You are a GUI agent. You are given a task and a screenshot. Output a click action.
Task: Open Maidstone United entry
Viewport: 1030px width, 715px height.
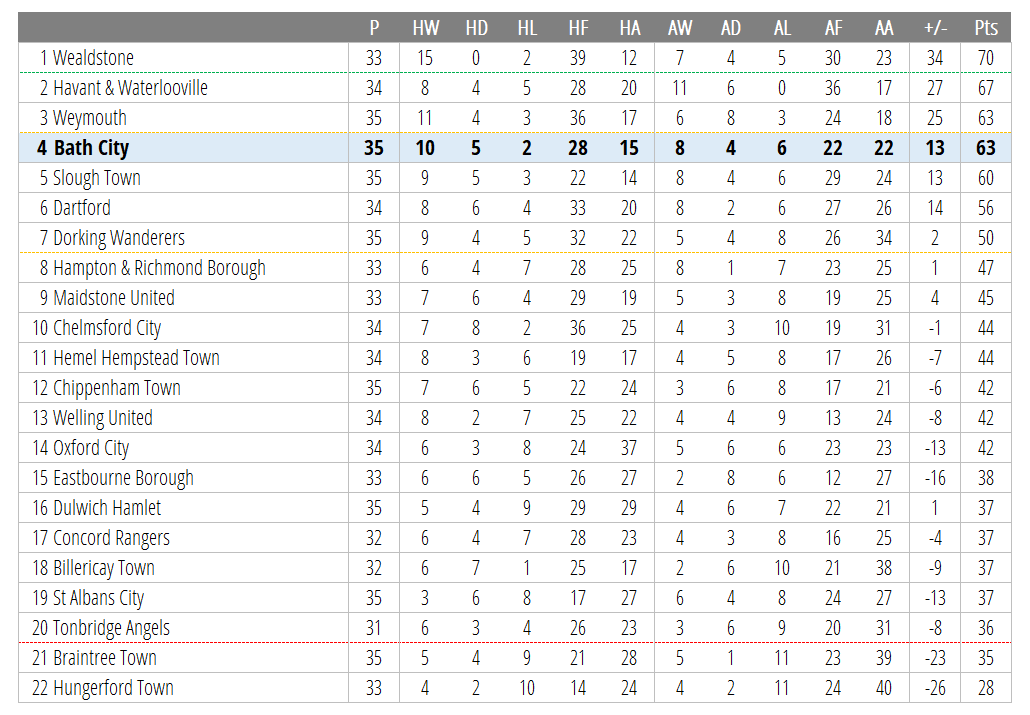(114, 298)
